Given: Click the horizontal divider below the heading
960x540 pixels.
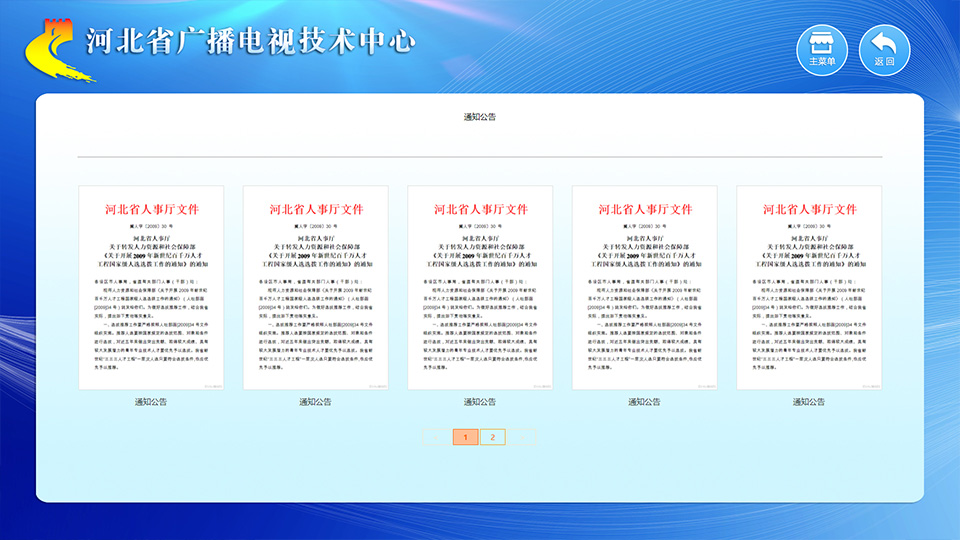Looking at the screenshot, I should [x=480, y=157].
